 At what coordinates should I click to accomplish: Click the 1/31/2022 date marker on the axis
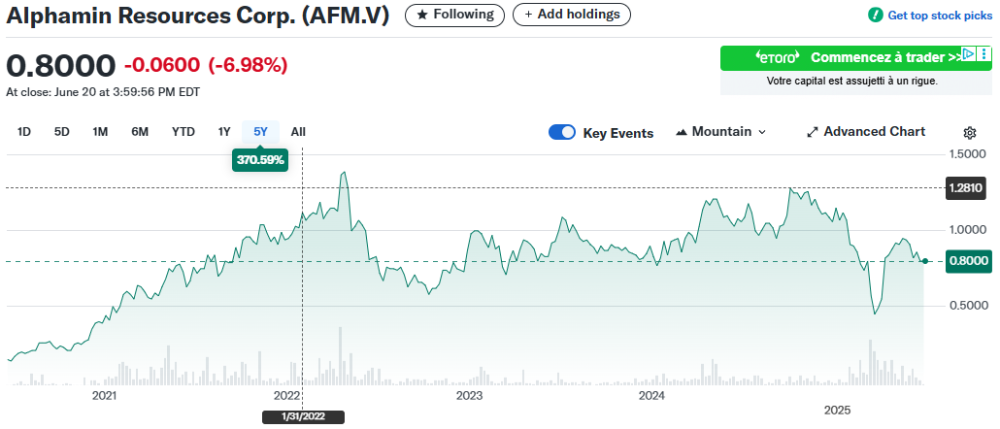303,417
